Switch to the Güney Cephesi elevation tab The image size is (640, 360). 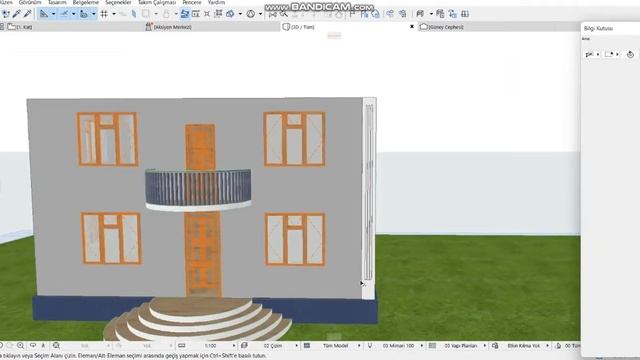pyautogui.click(x=498, y=27)
